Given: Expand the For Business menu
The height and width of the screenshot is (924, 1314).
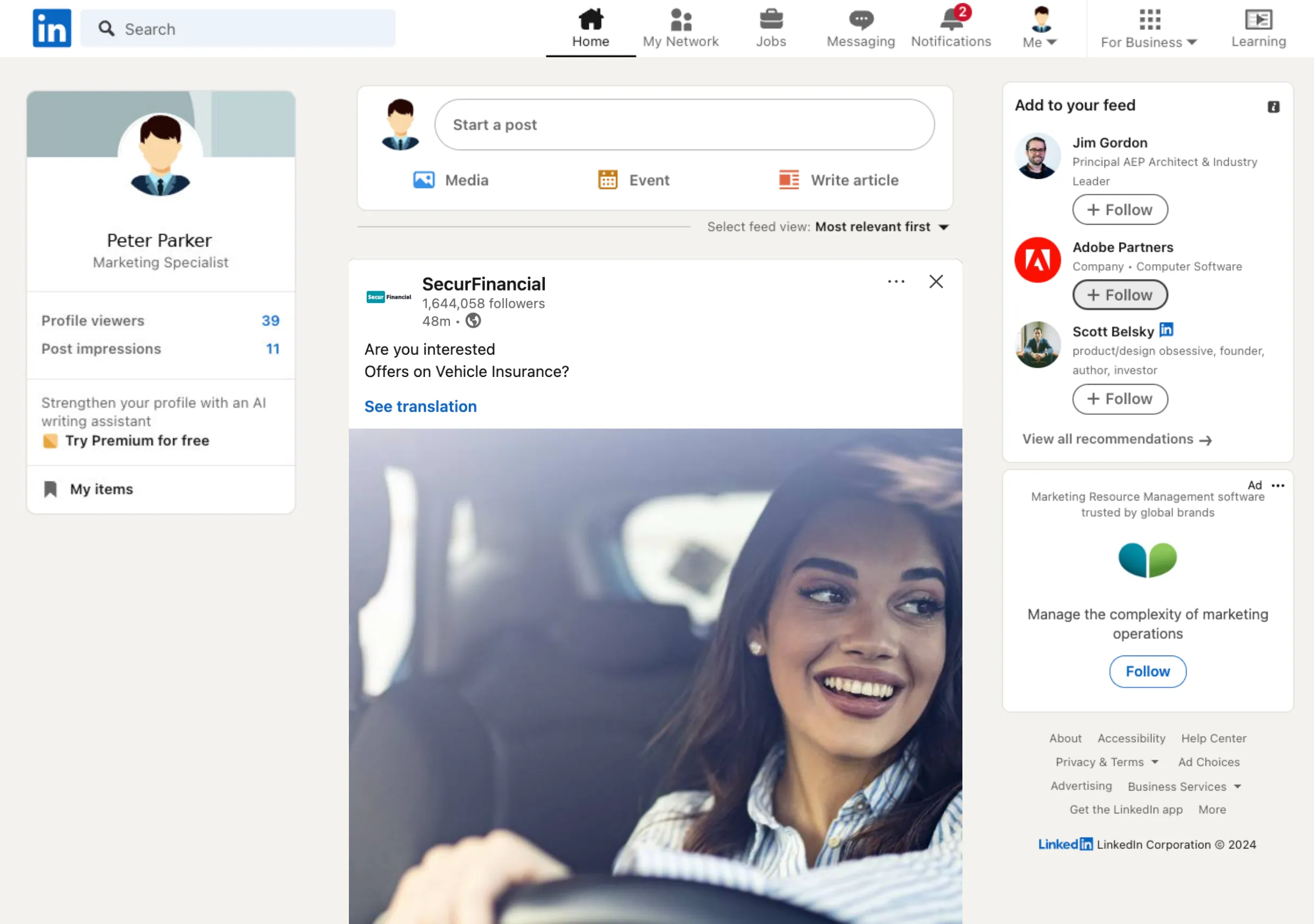Looking at the screenshot, I should (x=1149, y=28).
